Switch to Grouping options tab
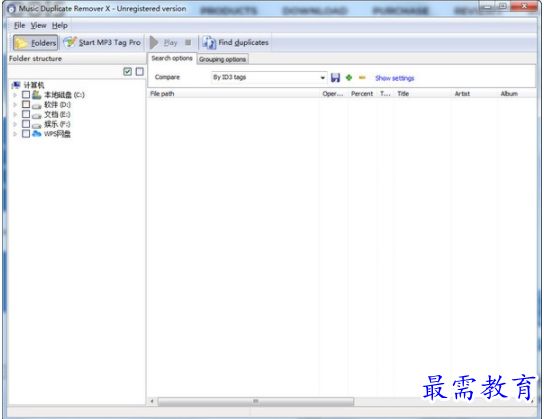The width and height of the screenshot is (544, 419). point(222,59)
